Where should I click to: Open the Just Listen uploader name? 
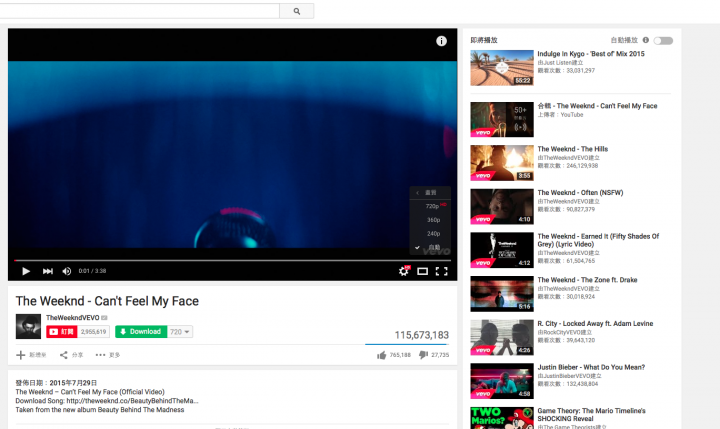(560, 62)
